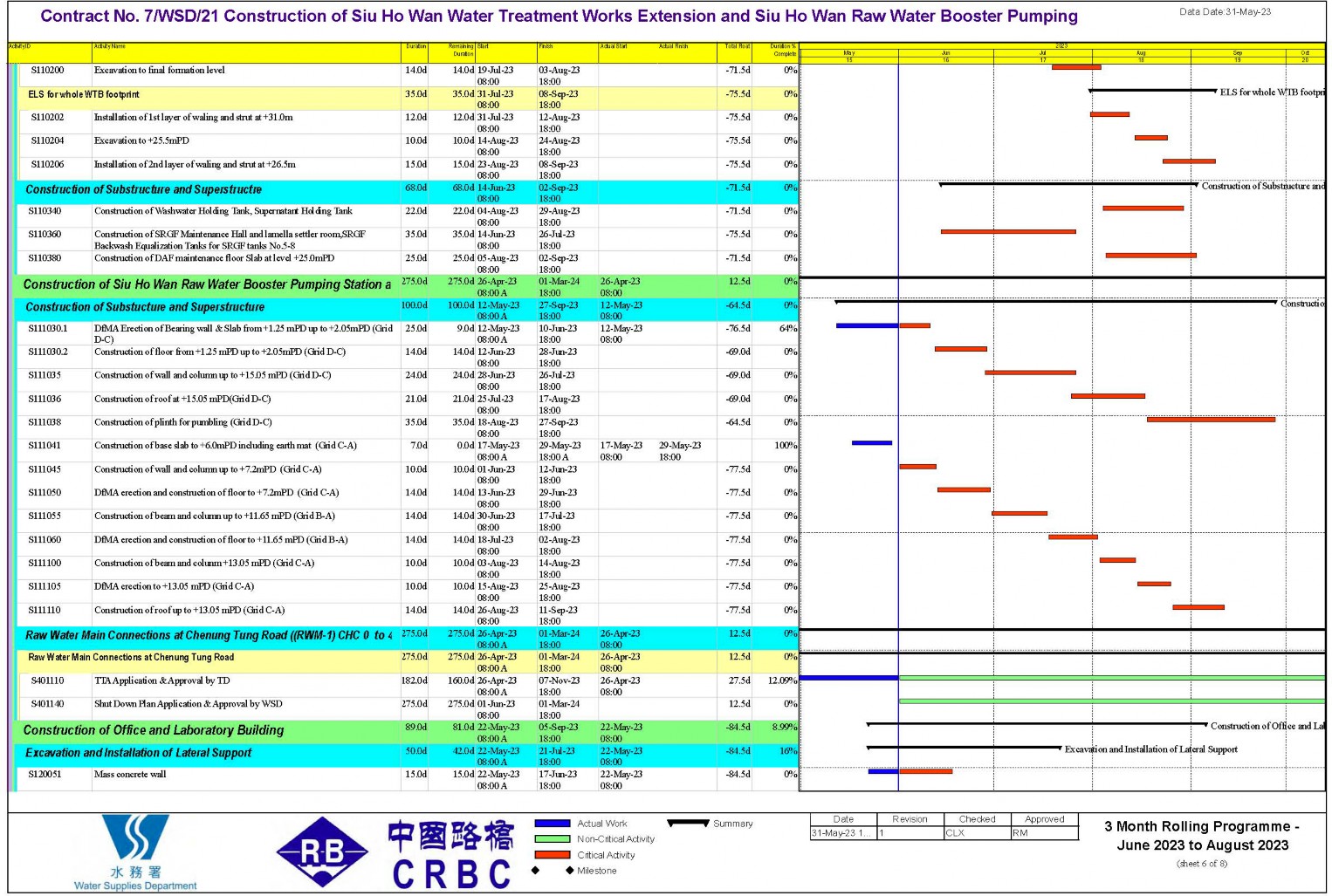Click 'Approved' header in title block
This screenshot has height=896, width=1332.
tap(1044, 819)
